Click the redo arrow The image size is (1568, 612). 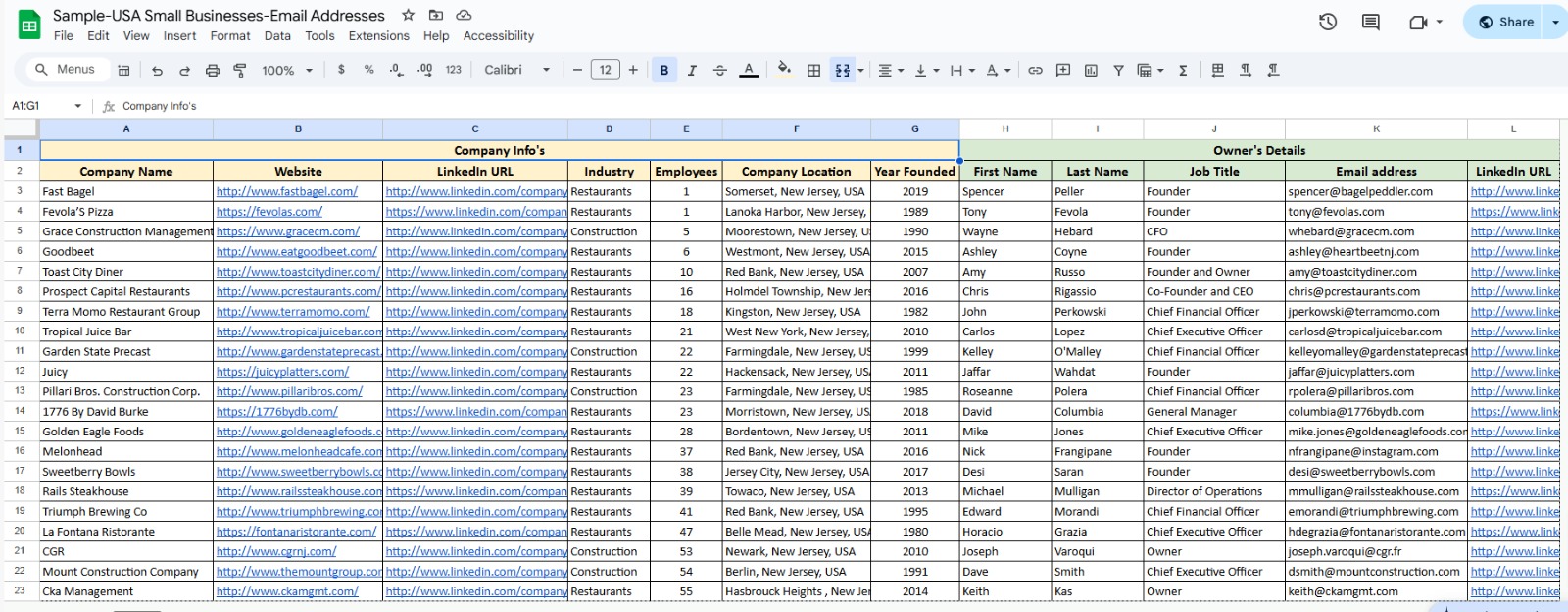pos(184,71)
